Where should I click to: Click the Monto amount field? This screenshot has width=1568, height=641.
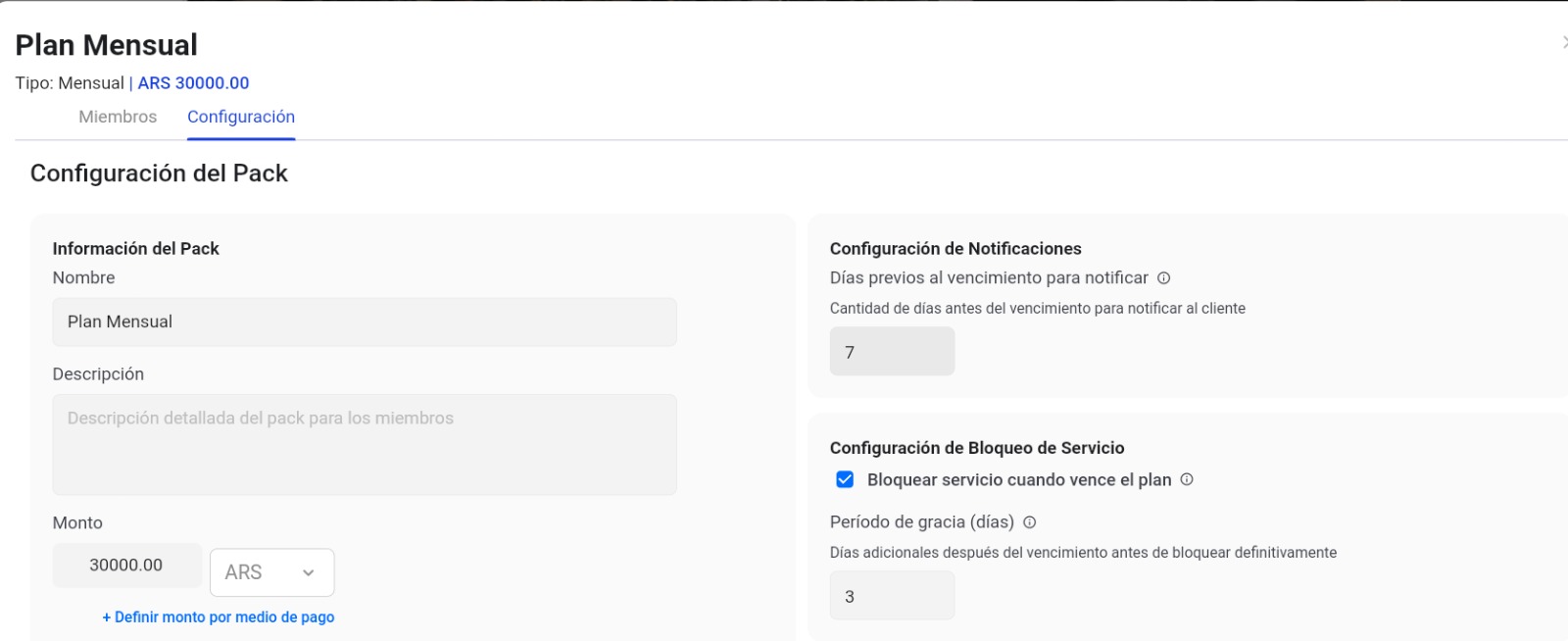[126, 566]
